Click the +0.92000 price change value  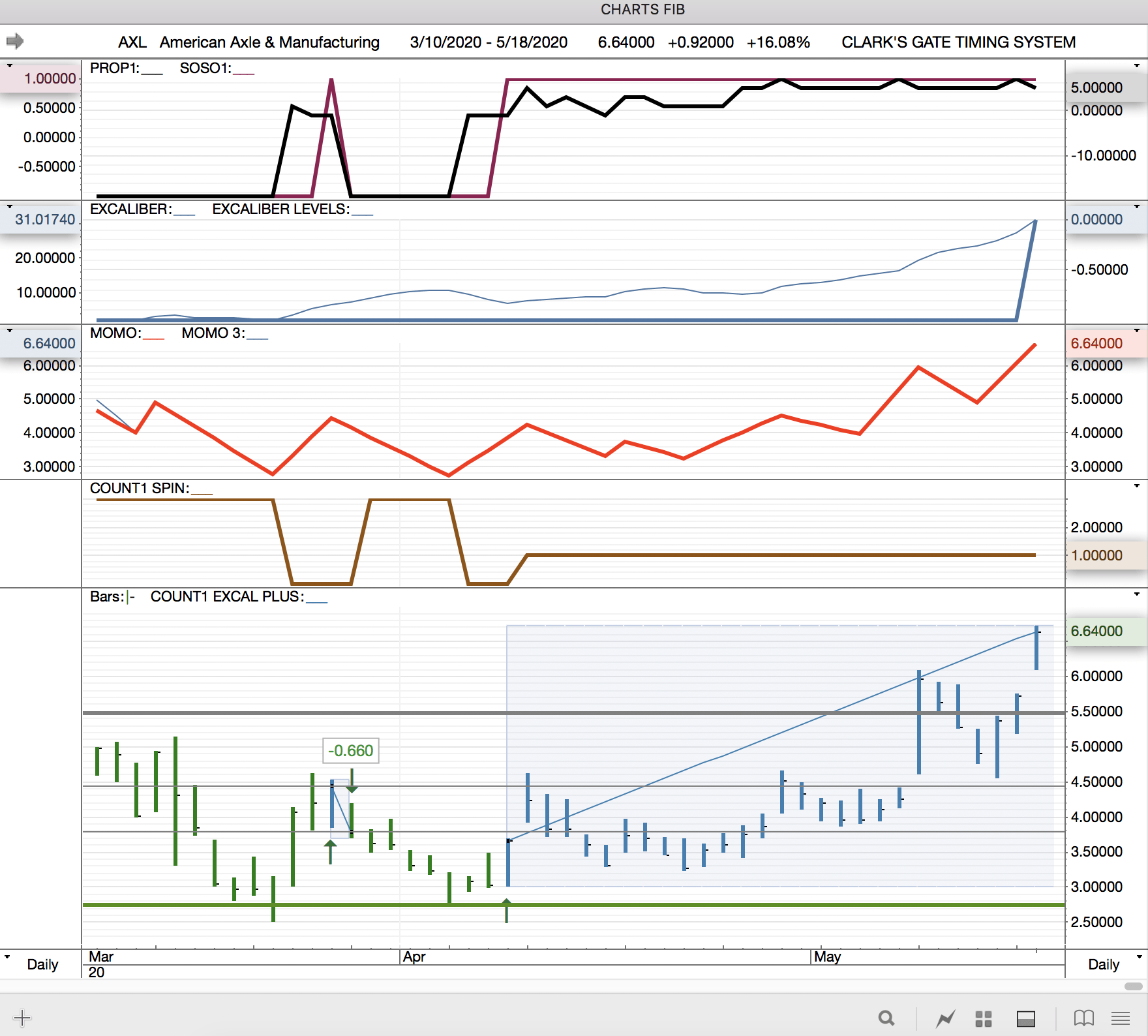(701, 42)
